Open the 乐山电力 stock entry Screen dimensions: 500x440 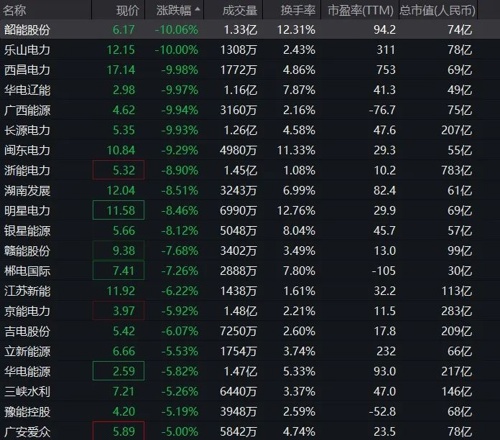(27, 50)
